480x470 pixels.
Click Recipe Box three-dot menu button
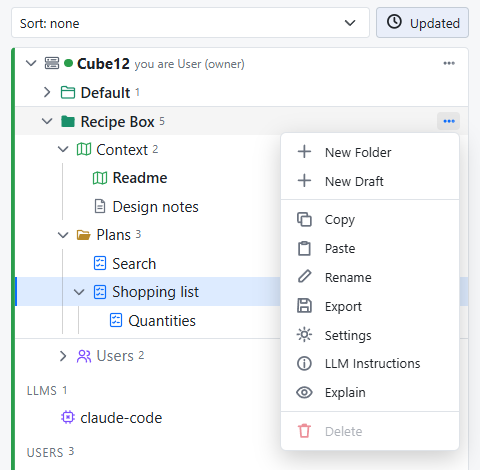point(449,121)
